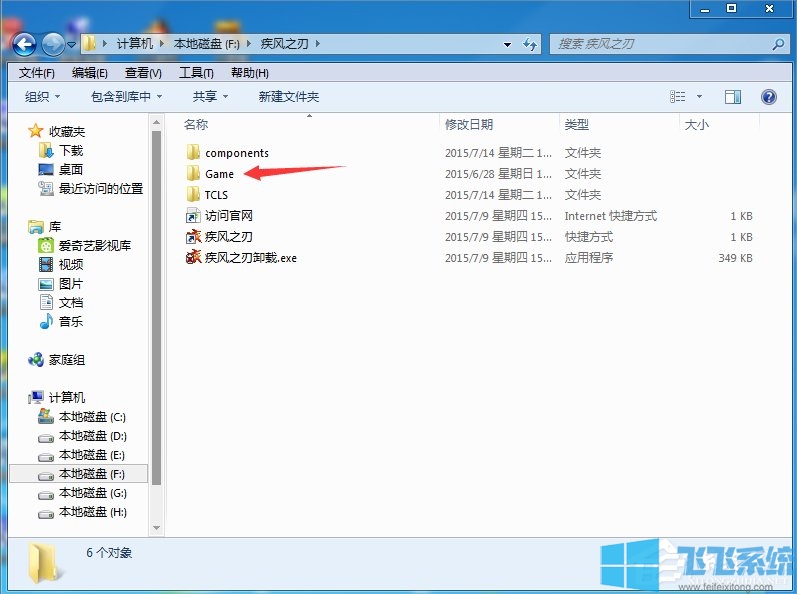Click the change view icon
Screen dimensions: 797x594
click(x=678, y=97)
